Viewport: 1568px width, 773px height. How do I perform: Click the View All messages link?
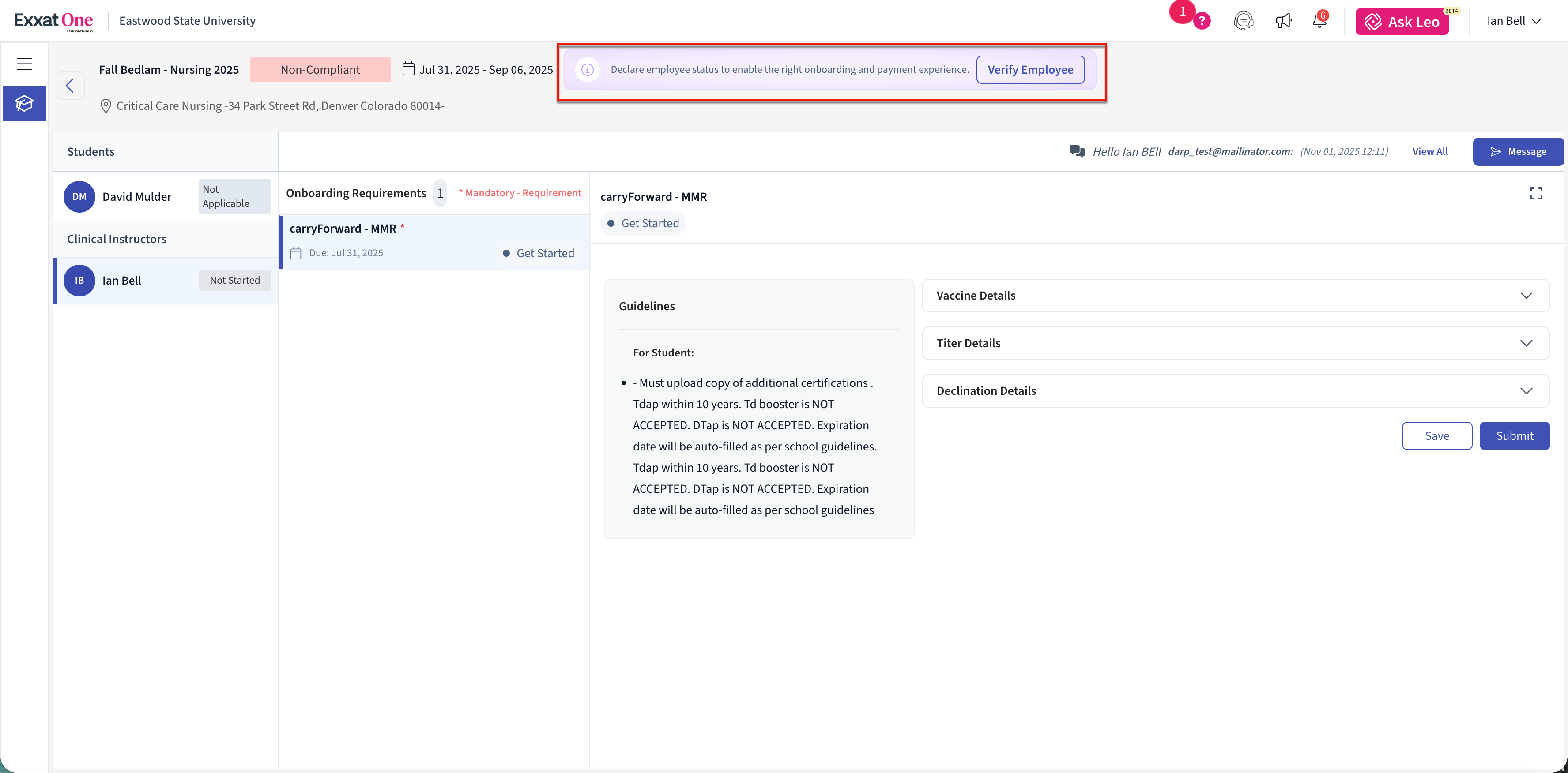[x=1430, y=151]
